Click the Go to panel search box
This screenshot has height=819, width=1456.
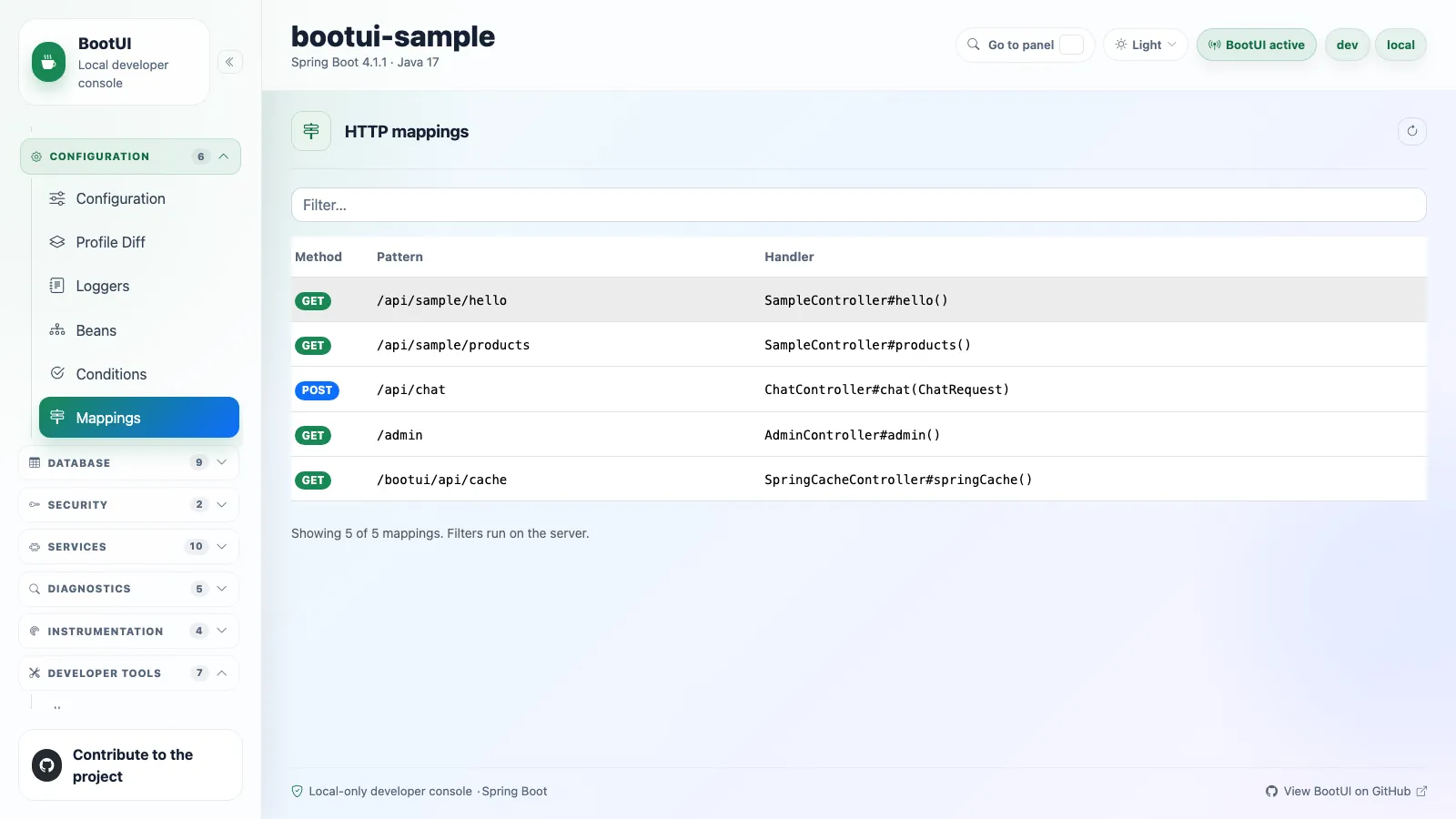(x=1025, y=45)
